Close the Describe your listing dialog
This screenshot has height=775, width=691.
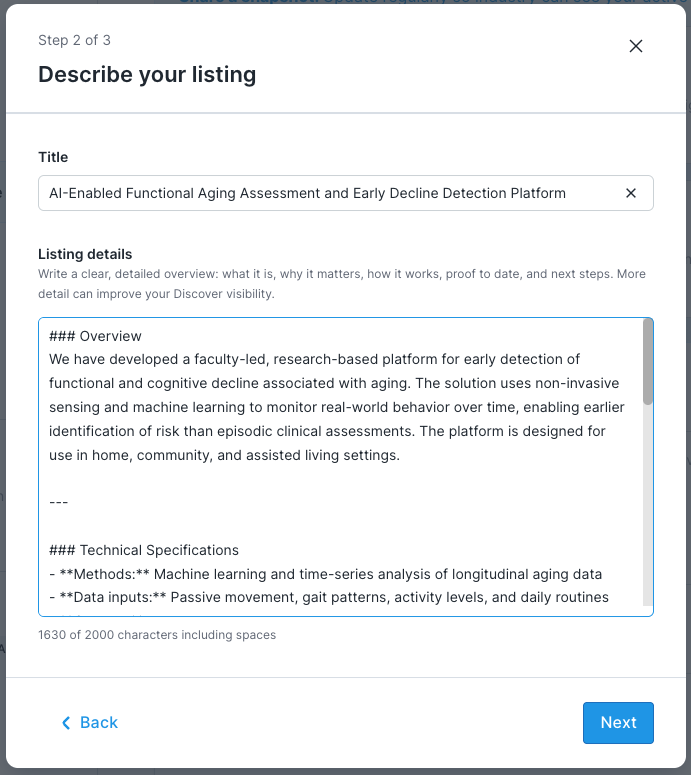(636, 46)
